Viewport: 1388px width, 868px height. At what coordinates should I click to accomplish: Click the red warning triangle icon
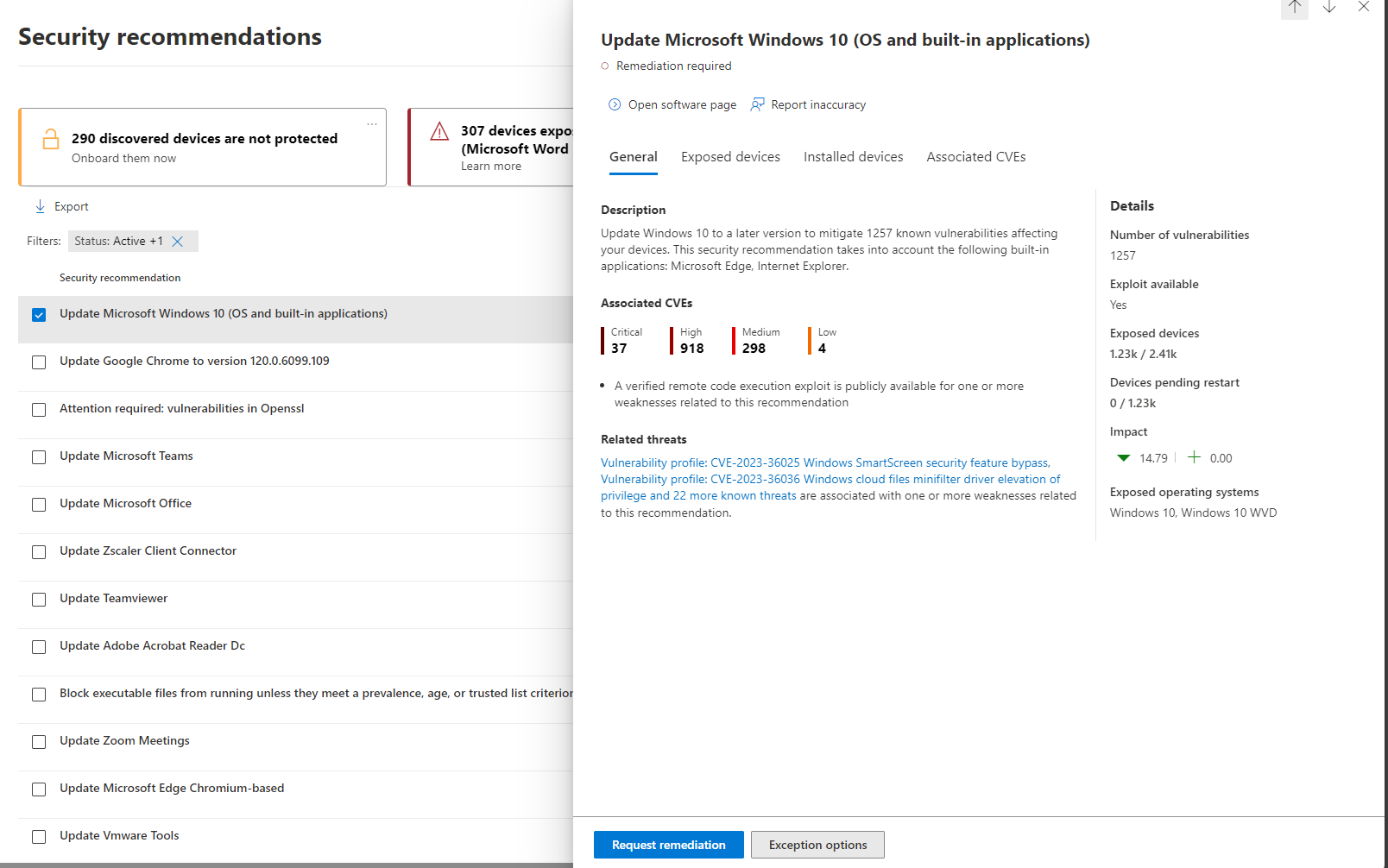tap(439, 131)
